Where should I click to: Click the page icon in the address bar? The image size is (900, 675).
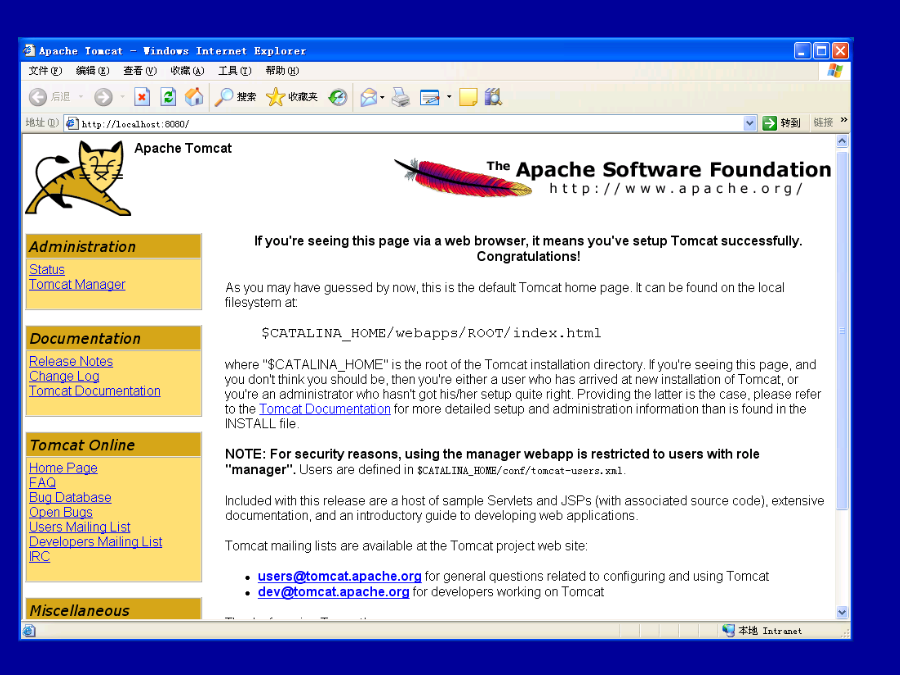click(x=72, y=123)
